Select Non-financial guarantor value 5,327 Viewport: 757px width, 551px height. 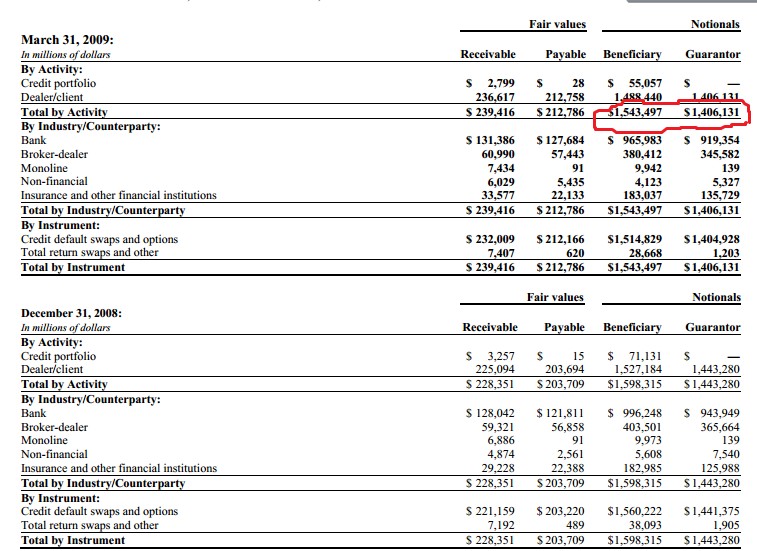(x=721, y=183)
